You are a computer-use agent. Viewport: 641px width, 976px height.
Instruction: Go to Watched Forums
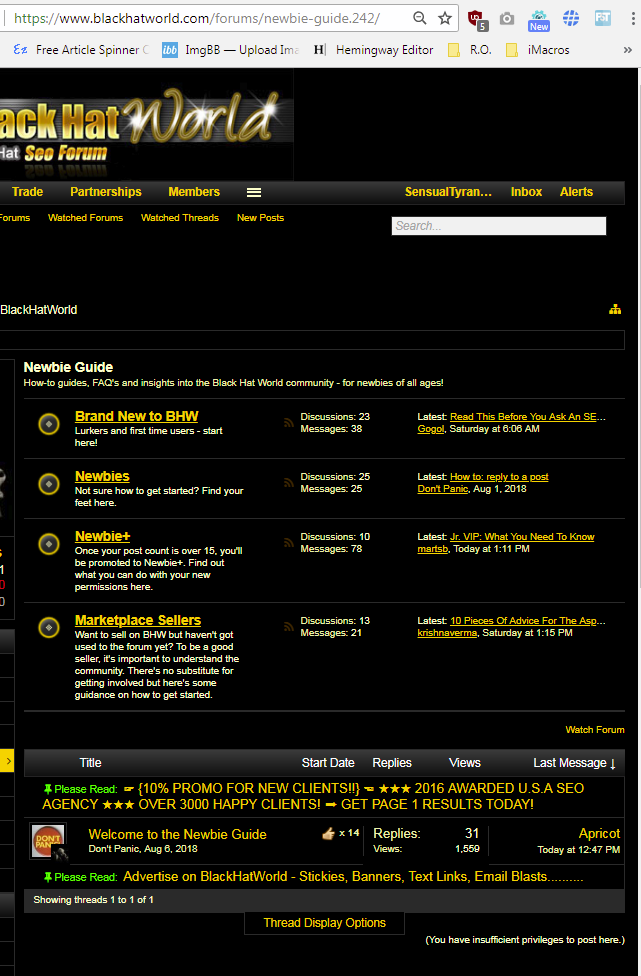click(x=85, y=217)
